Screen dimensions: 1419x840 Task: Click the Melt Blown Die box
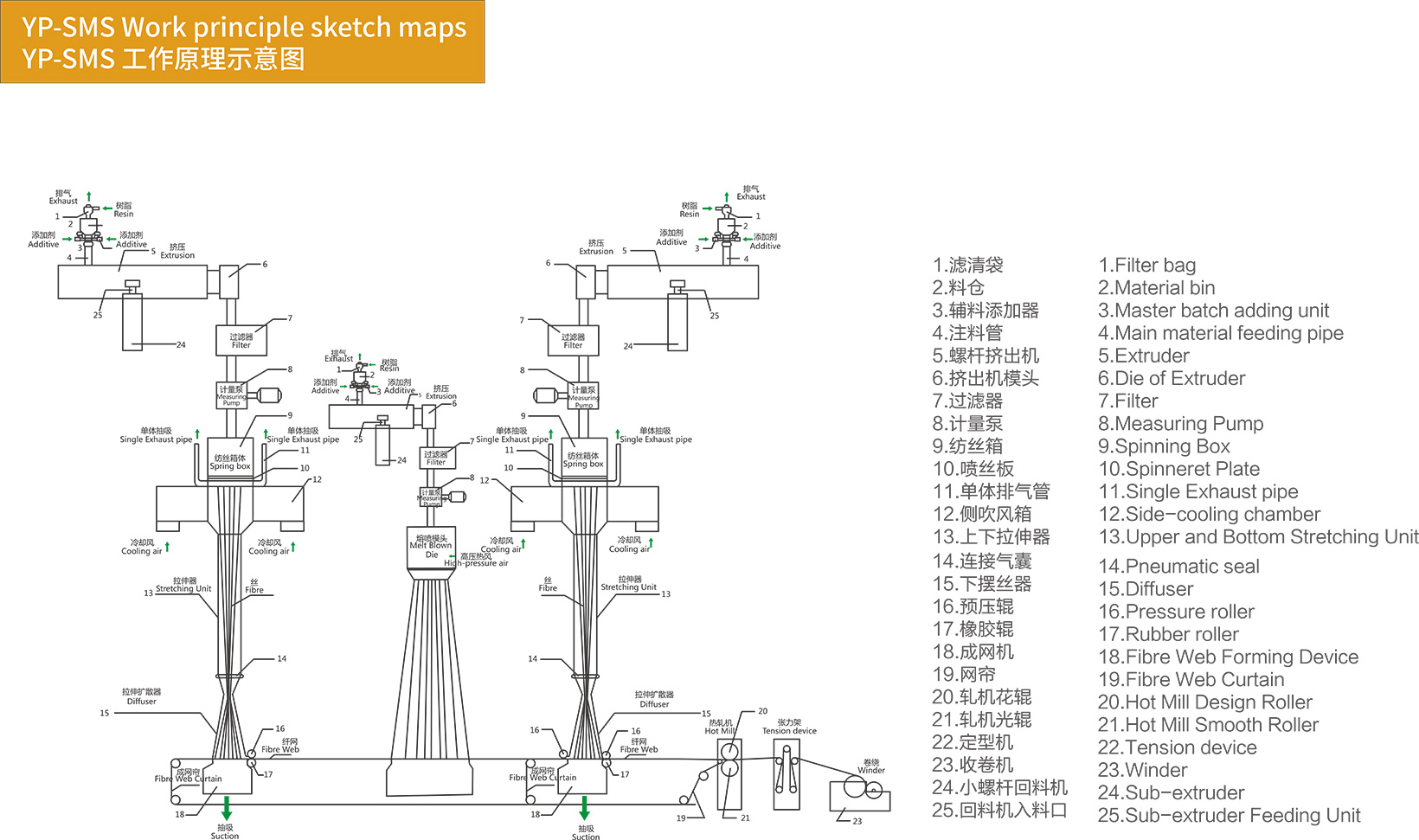click(x=431, y=548)
